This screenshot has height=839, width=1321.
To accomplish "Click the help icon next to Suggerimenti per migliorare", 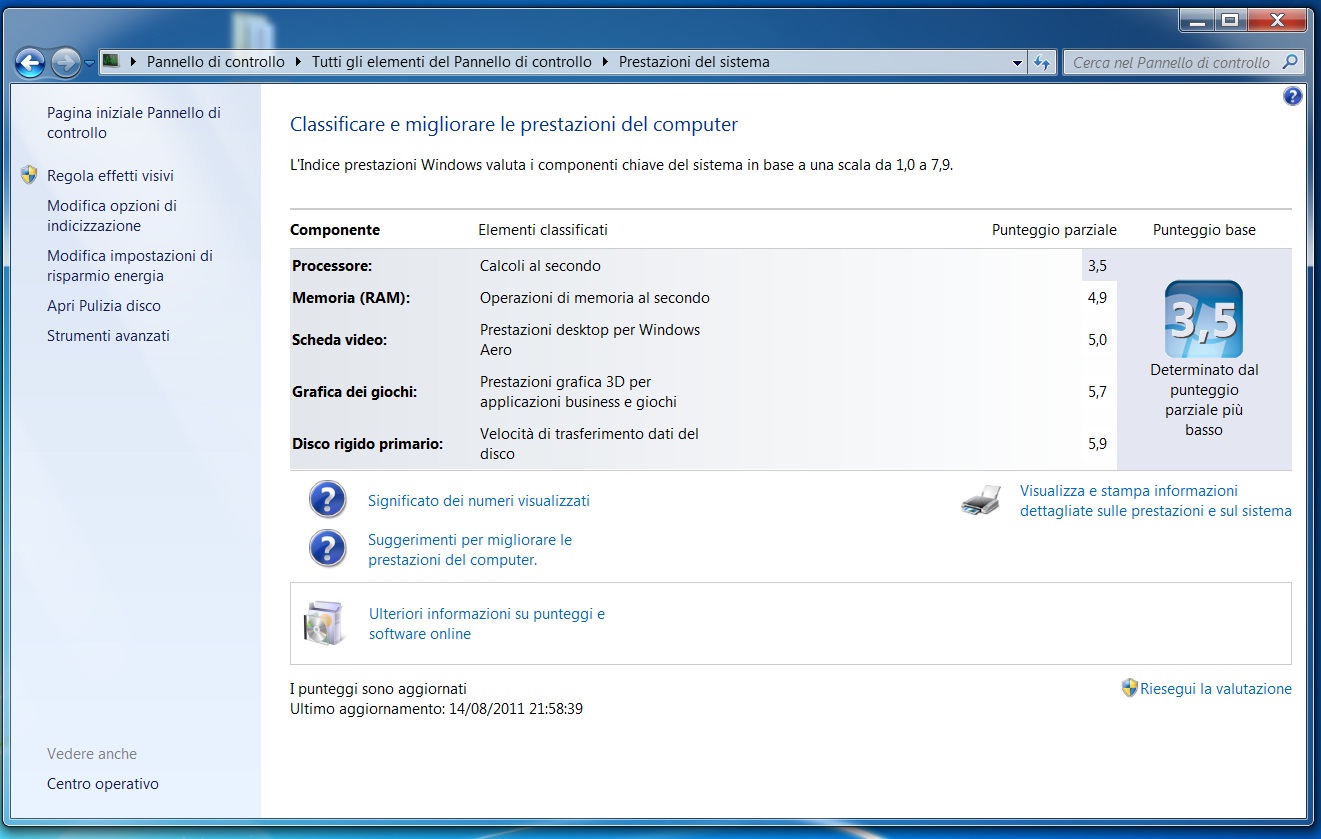I will pos(328,548).
